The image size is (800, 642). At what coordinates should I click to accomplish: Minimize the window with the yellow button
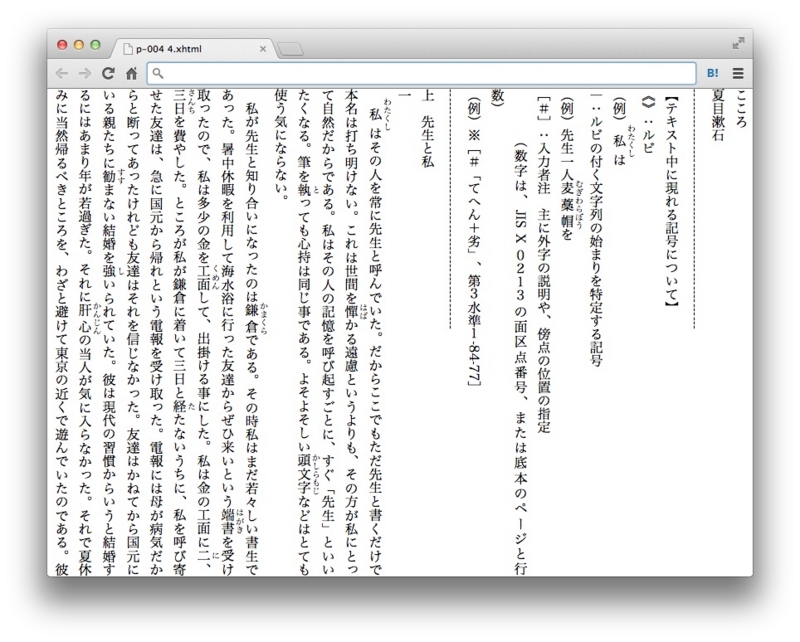pyautogui.click(x=76, y=45)
